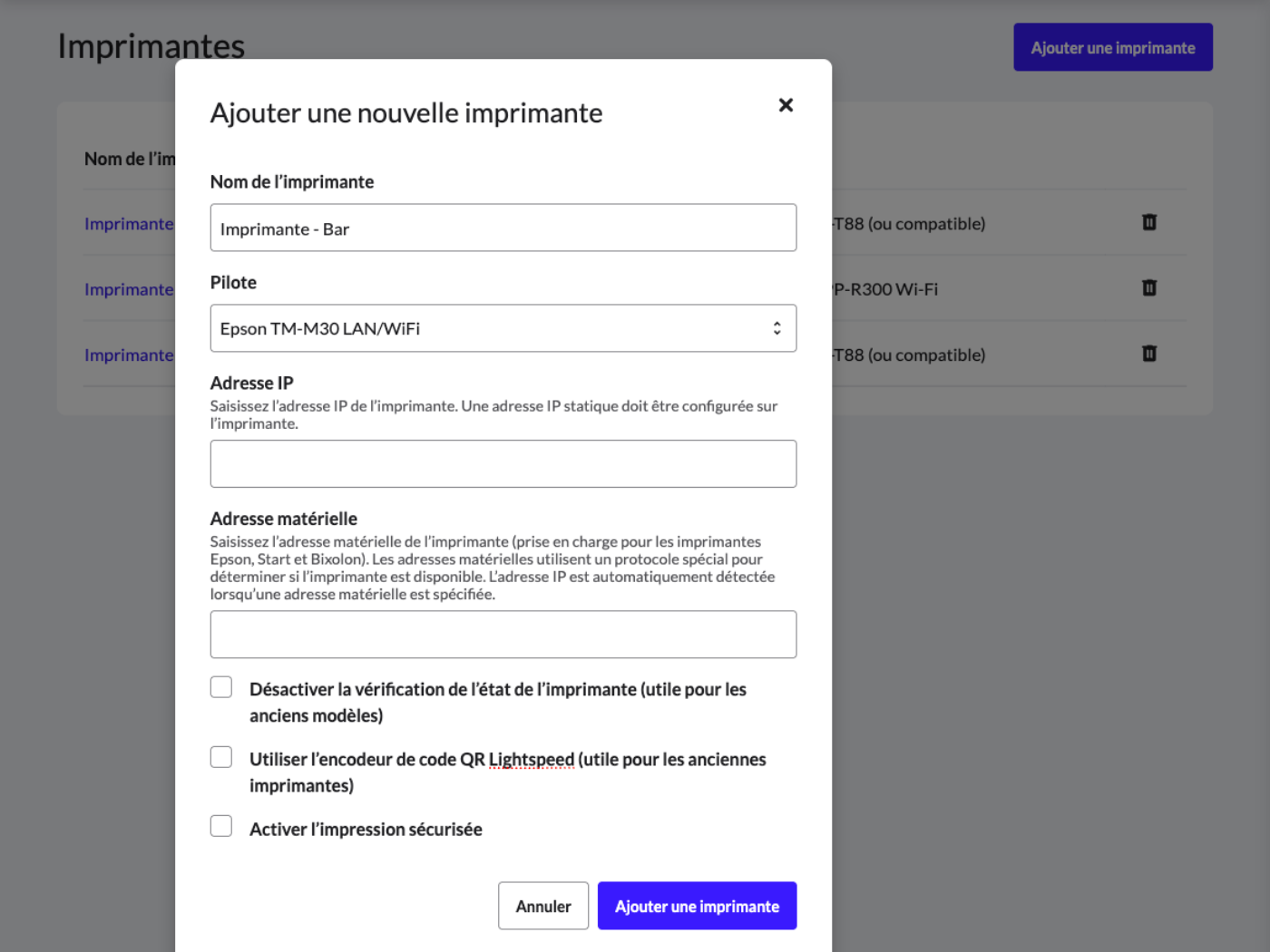Click the P-R300 Wi-Fi driver text
1270x952 pixels.
tap(885, 289)
